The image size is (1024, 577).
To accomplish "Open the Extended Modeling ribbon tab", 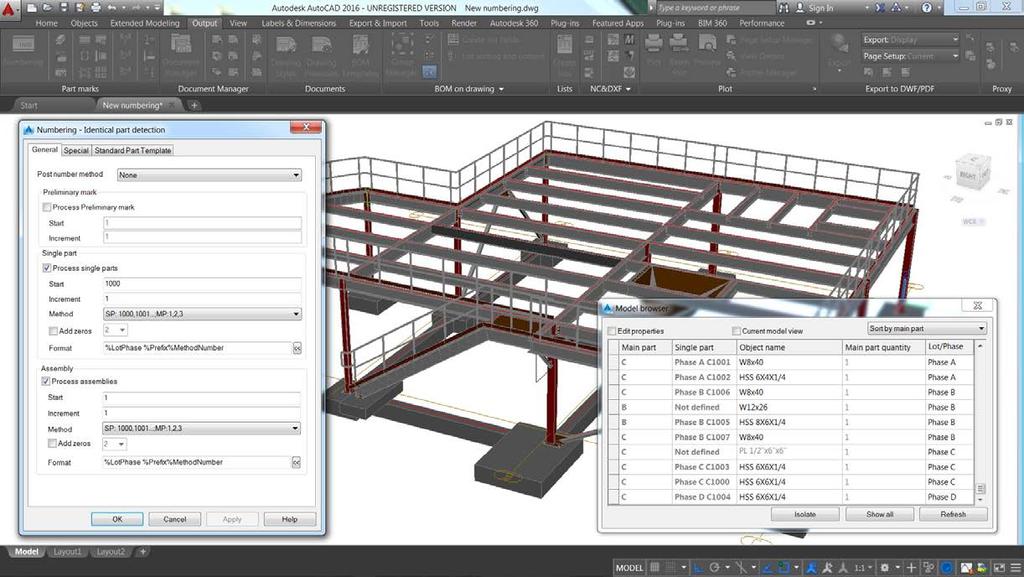I will [144, 23].
